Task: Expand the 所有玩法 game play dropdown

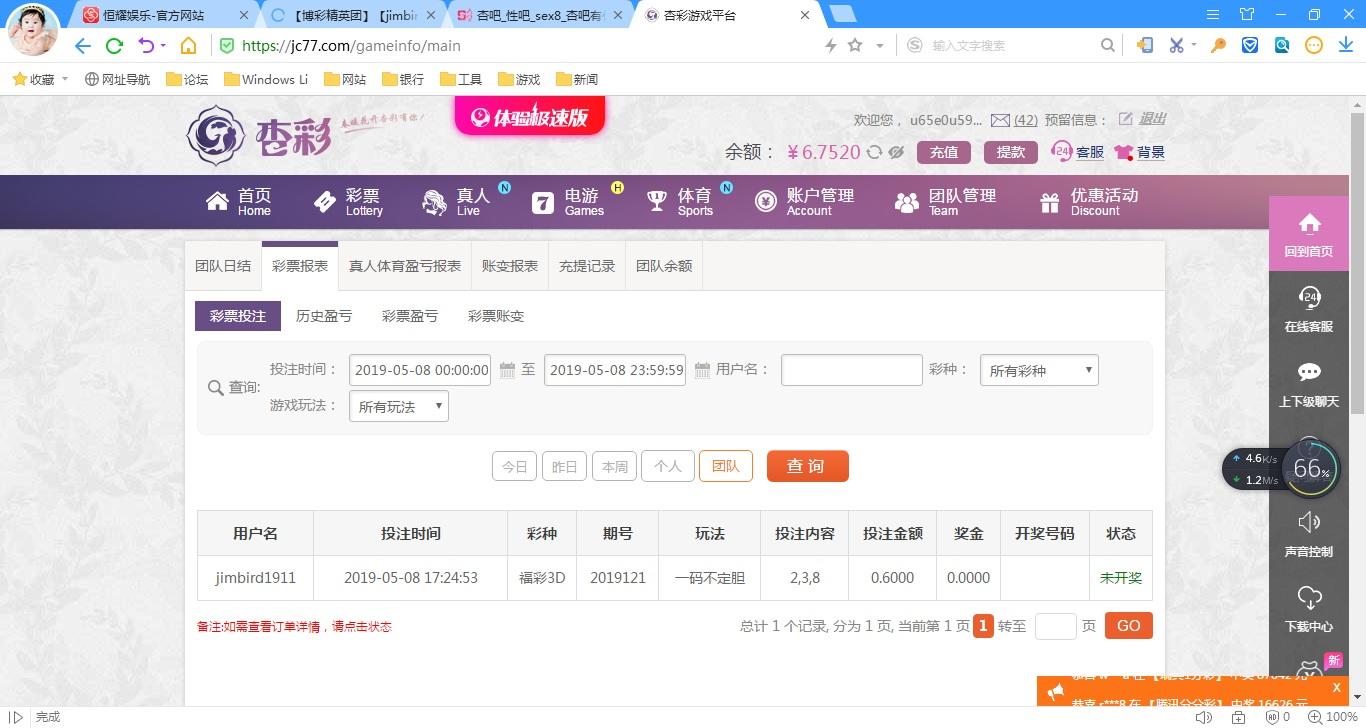Action: click(398, 406)
